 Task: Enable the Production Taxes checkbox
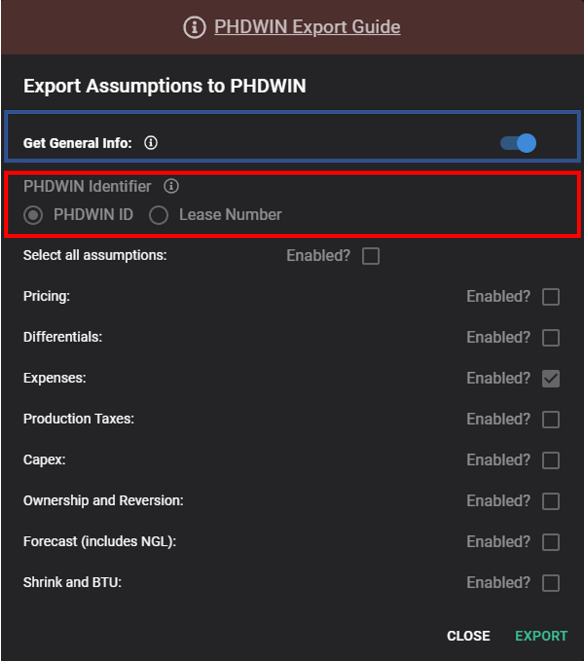click(551, 420)
